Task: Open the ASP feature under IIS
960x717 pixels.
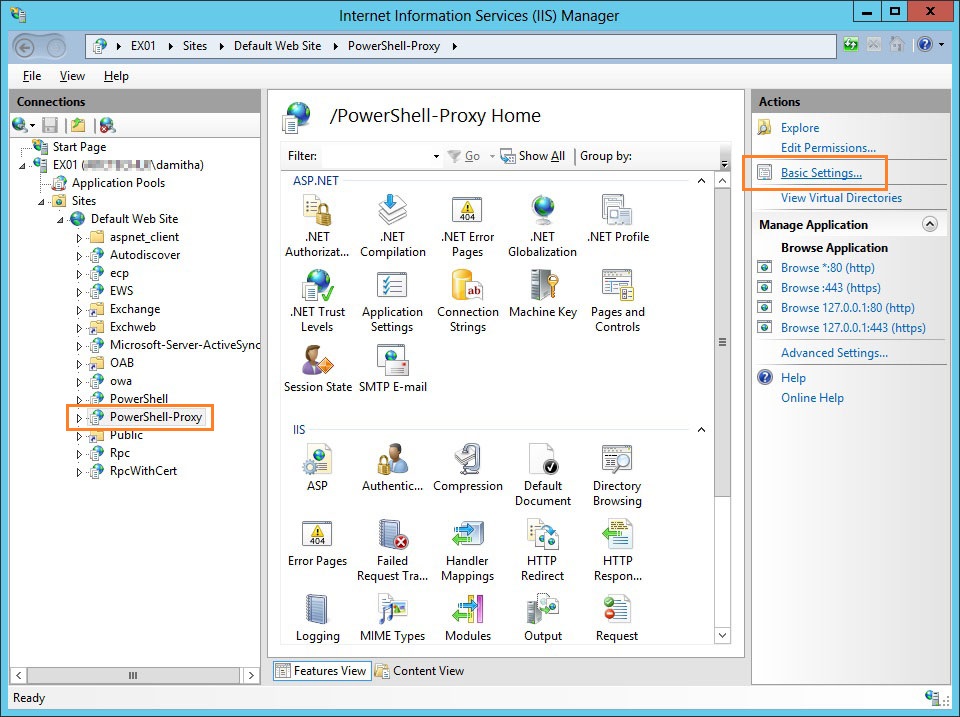Action: (317, 467)
